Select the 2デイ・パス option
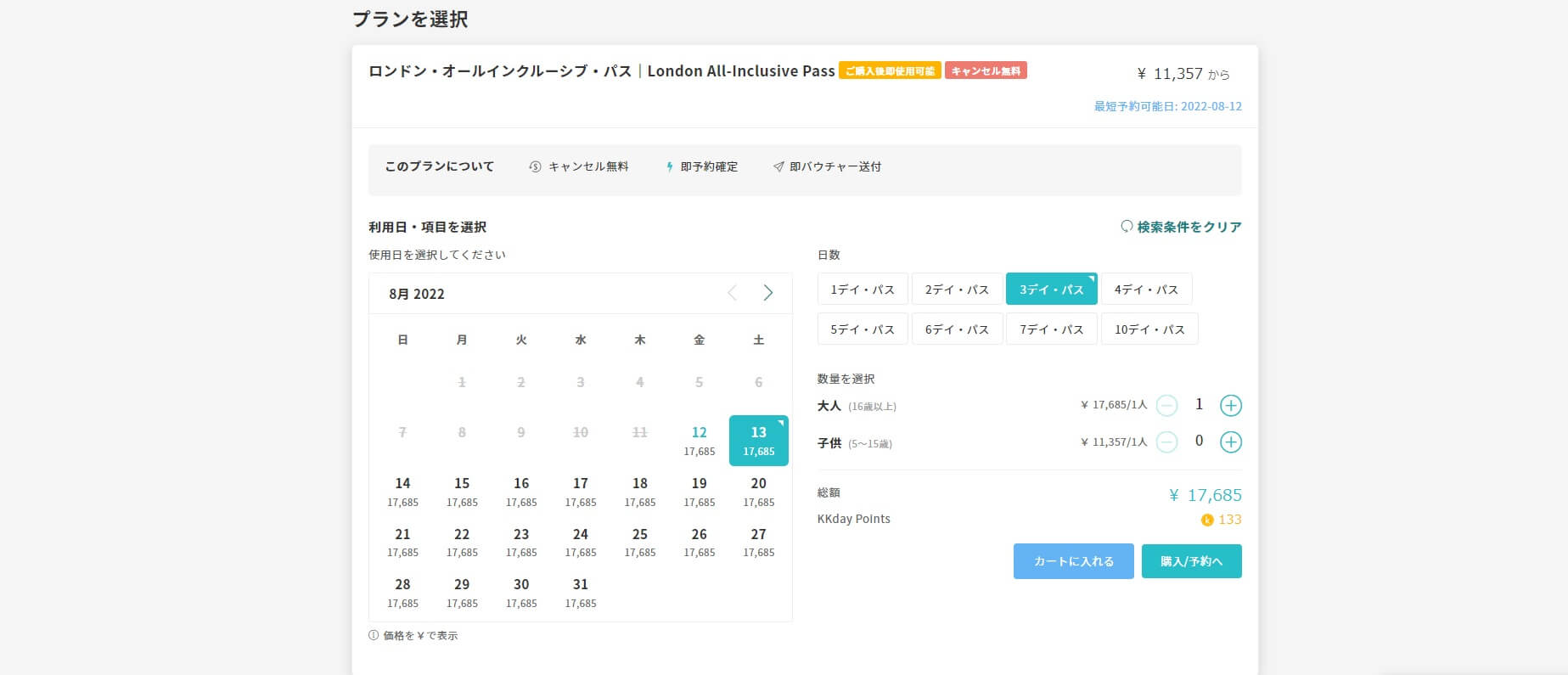 [957, 290]
